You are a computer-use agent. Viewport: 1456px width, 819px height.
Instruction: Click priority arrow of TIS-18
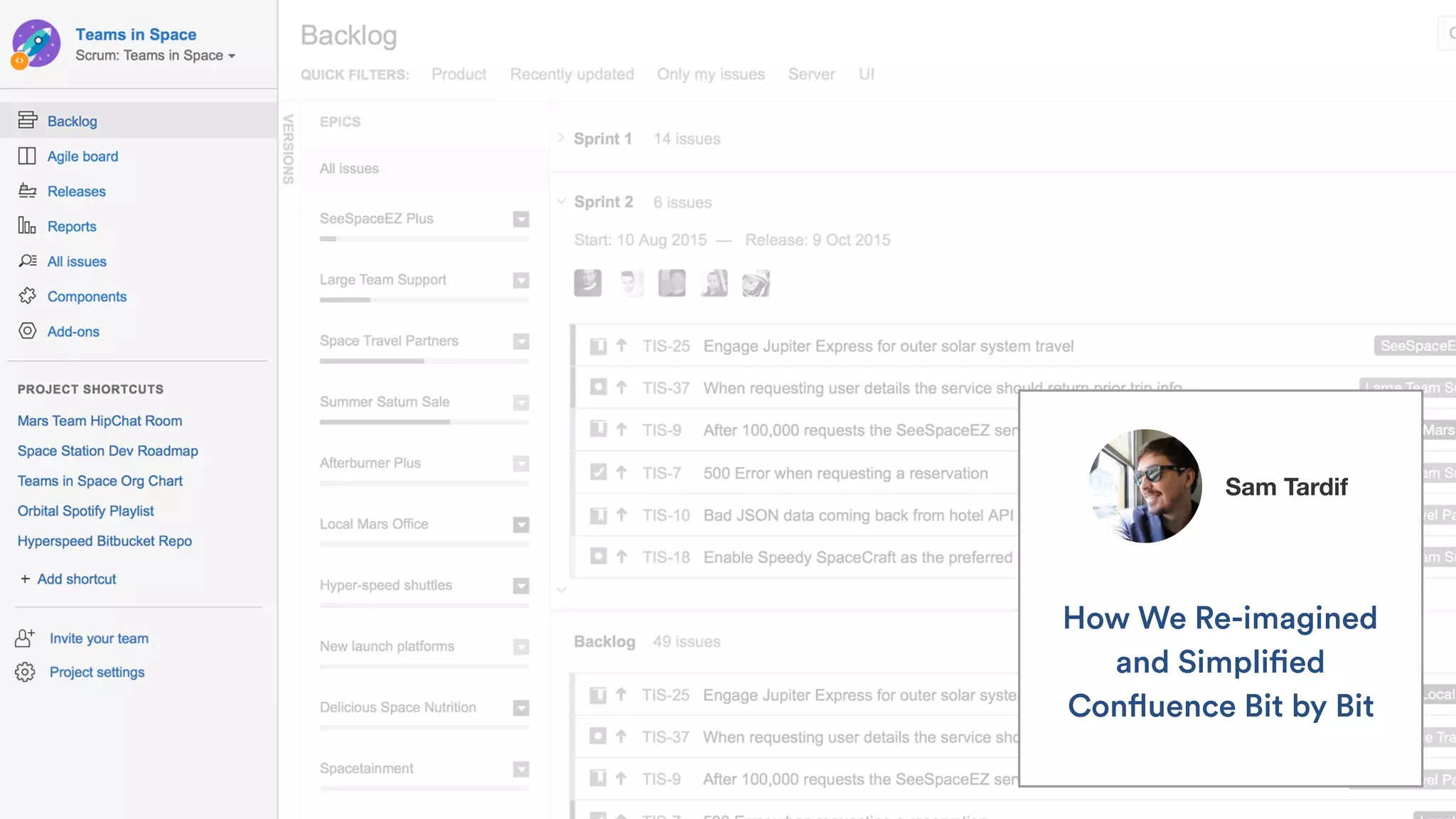(621, 557)
